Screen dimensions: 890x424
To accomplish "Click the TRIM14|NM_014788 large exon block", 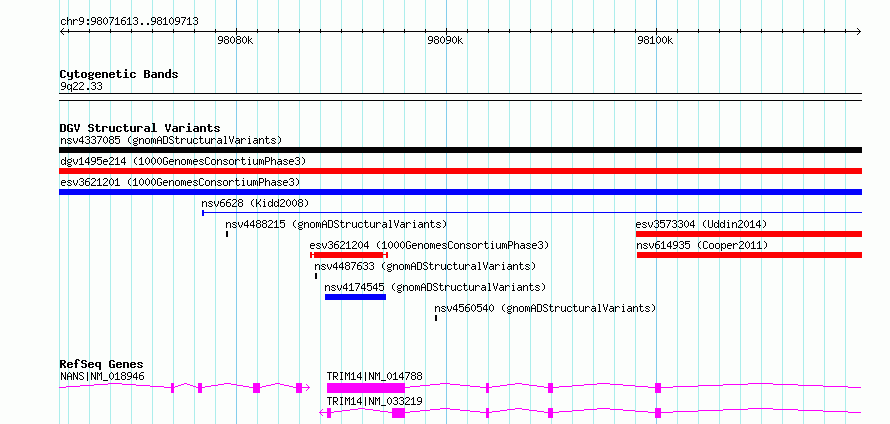I will [366, 388].
